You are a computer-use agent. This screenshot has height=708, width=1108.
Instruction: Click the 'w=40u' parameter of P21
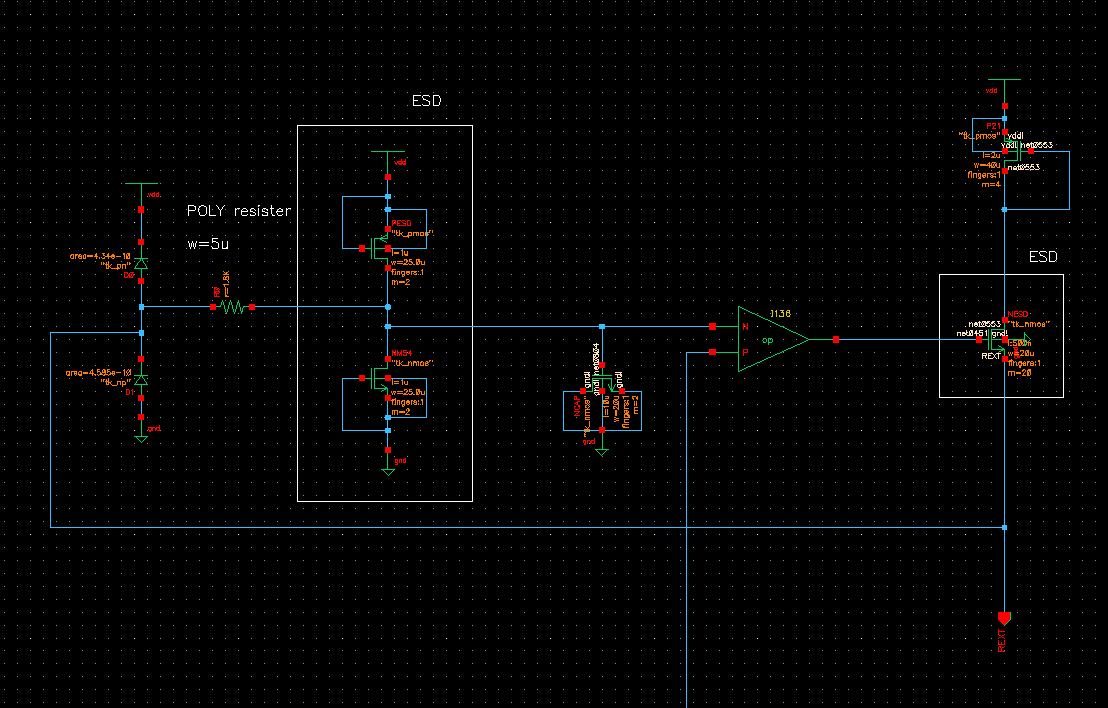coord(987,165)
